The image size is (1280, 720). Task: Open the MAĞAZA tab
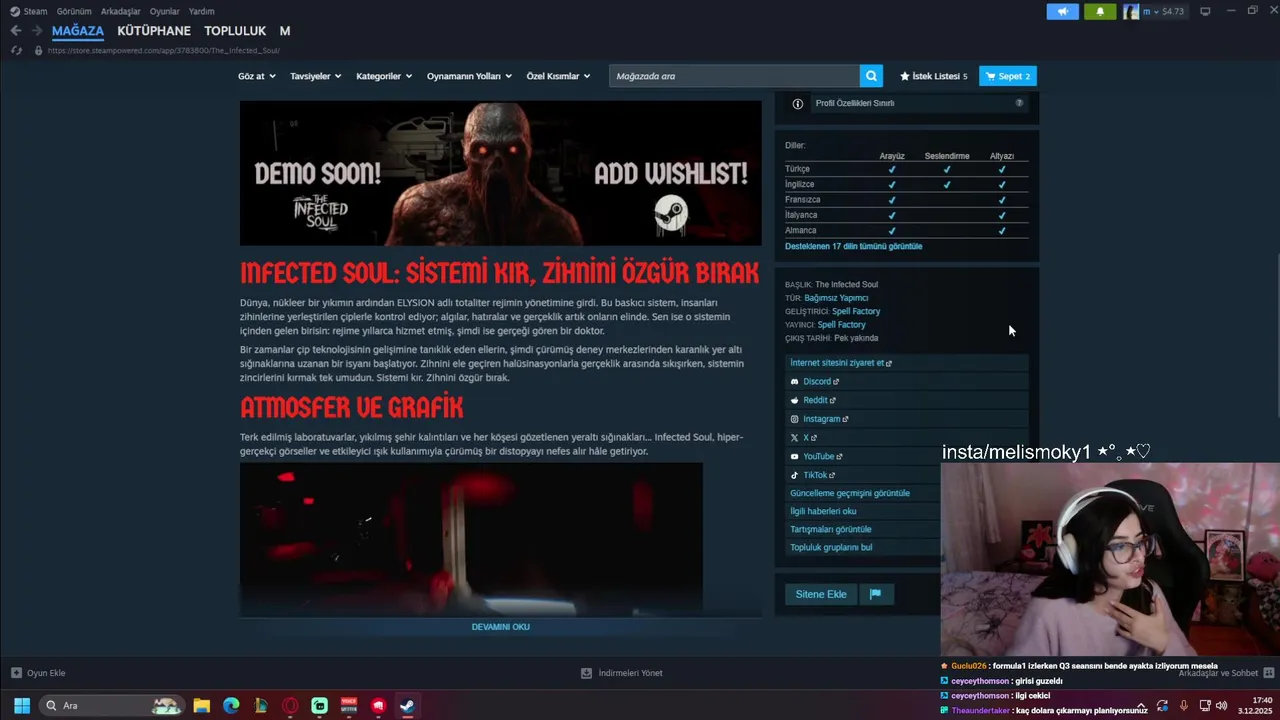[x=78, y=31]
